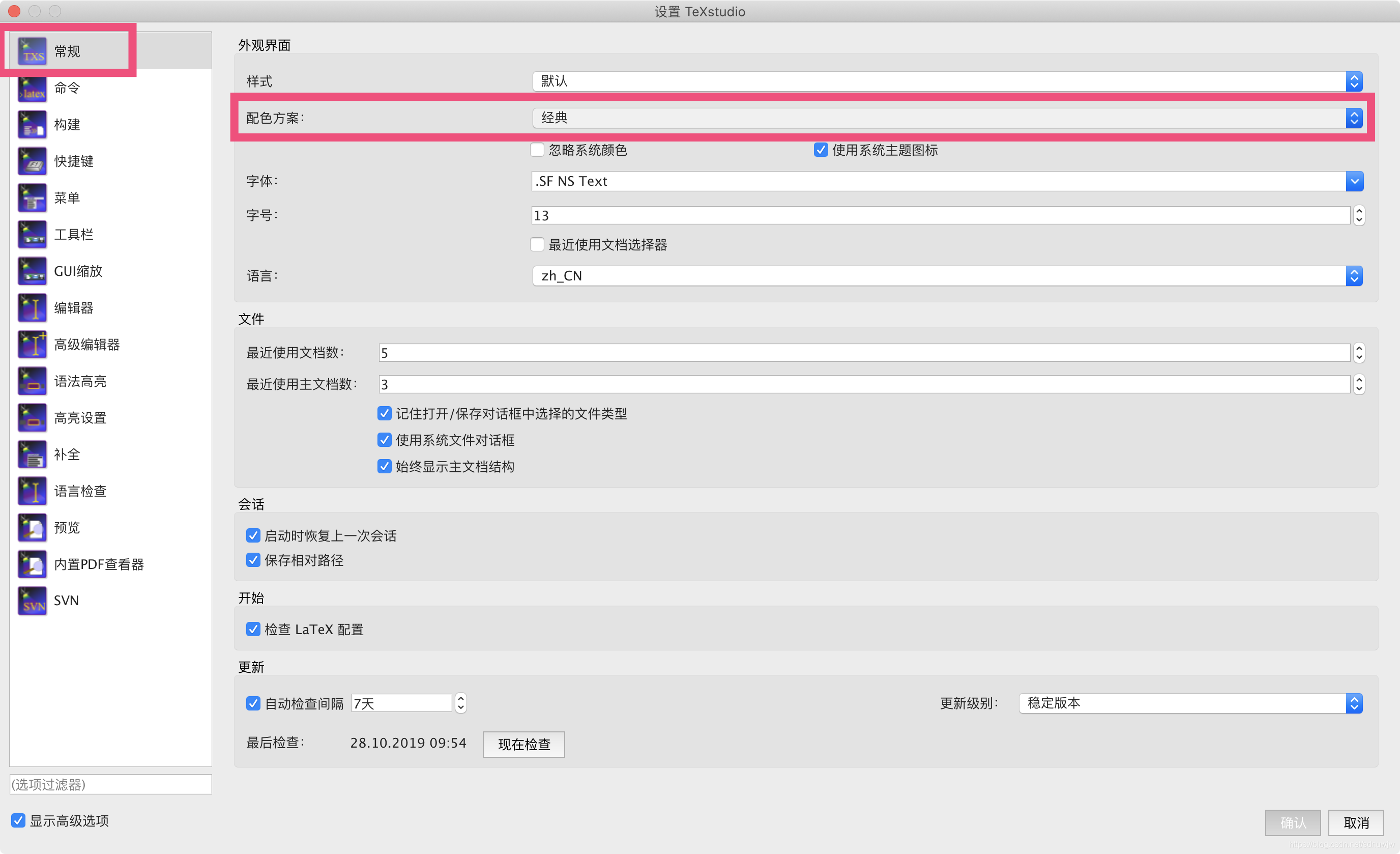The height and width of the screenshot is (854, 1400).
Task: Click the 语言检查 icon
Action: click(33, 491)
